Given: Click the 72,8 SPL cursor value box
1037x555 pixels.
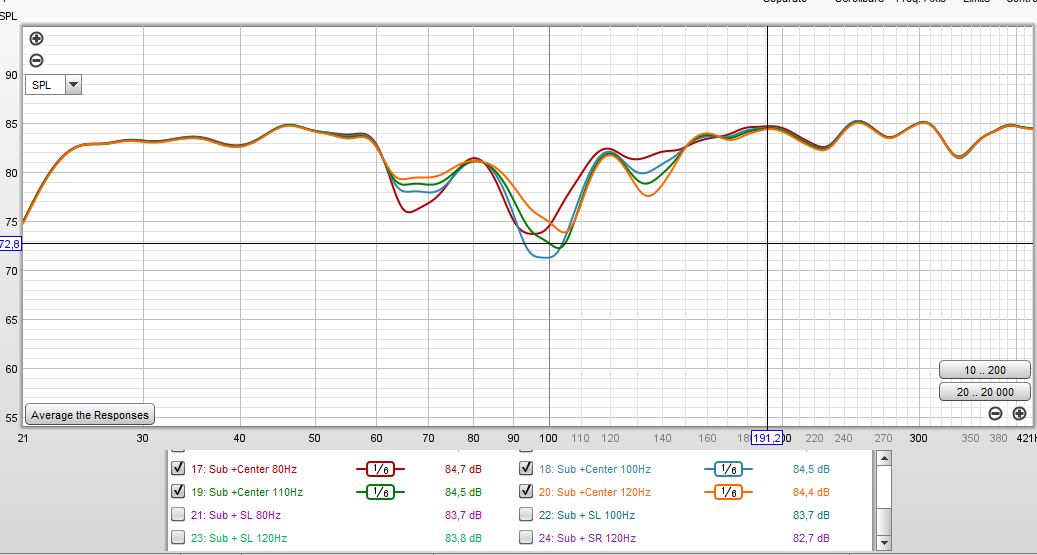Looking at the screenshot, I should (x=11, y=244).
